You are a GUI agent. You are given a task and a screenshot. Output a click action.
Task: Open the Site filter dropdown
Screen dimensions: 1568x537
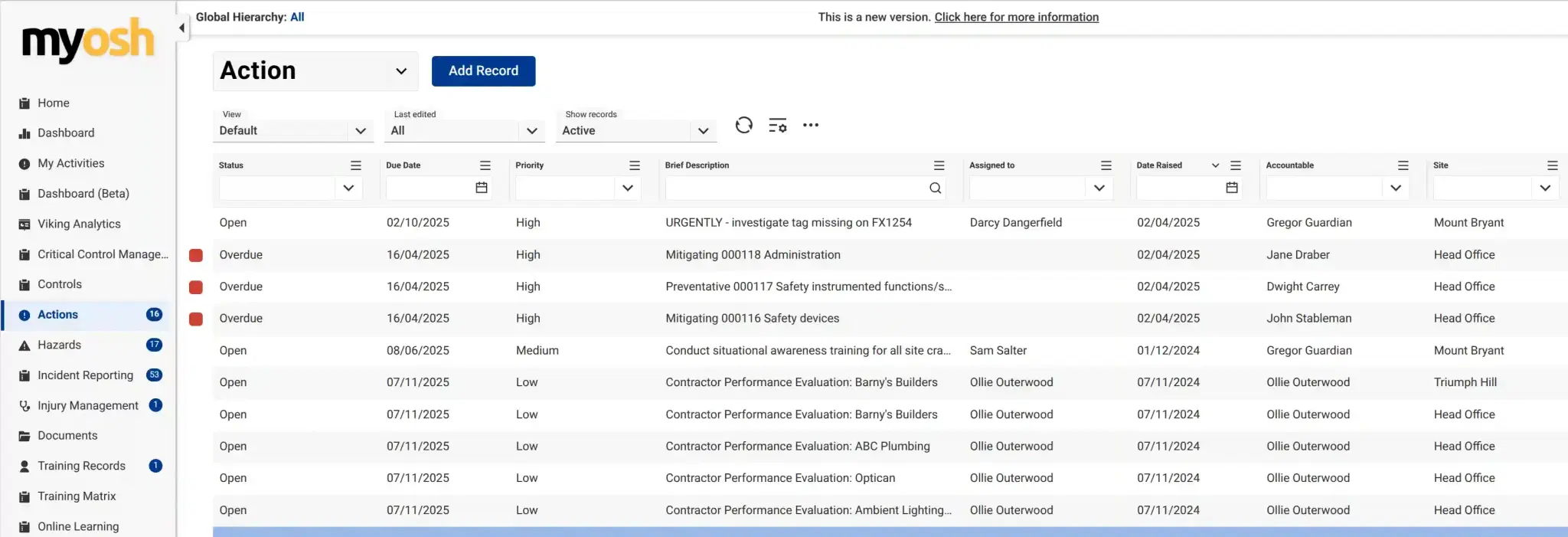[x=1545, y=188]
